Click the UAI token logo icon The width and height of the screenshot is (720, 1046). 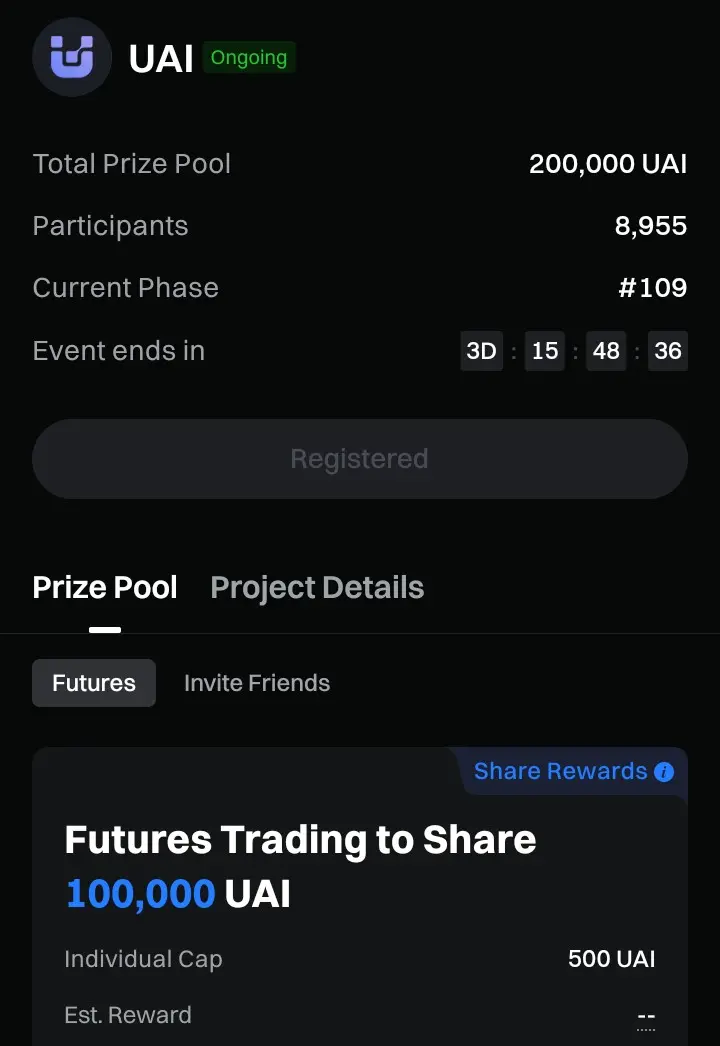[x=71, y=58]
